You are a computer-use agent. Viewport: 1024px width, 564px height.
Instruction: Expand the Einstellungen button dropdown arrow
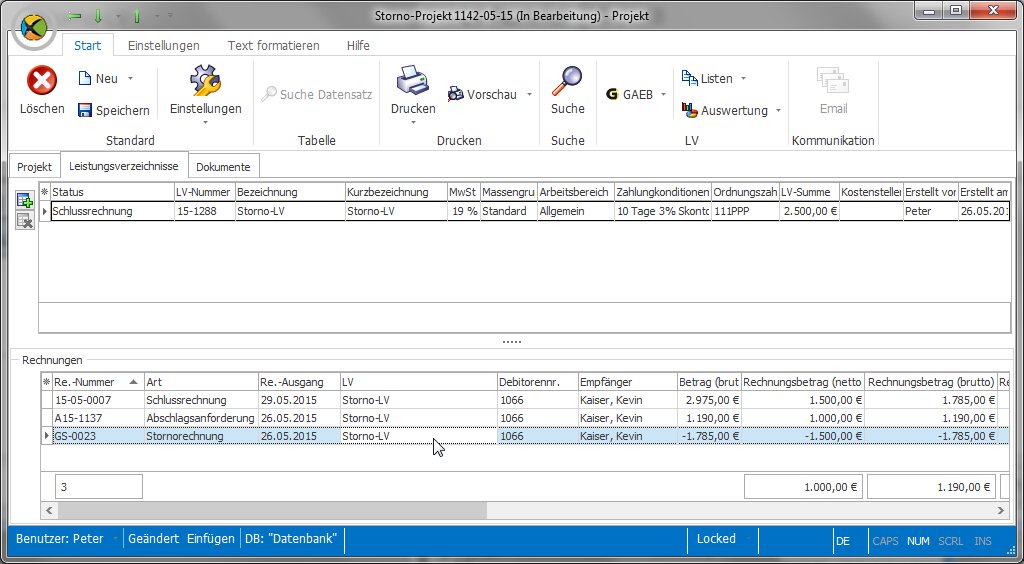coord(206,122)
